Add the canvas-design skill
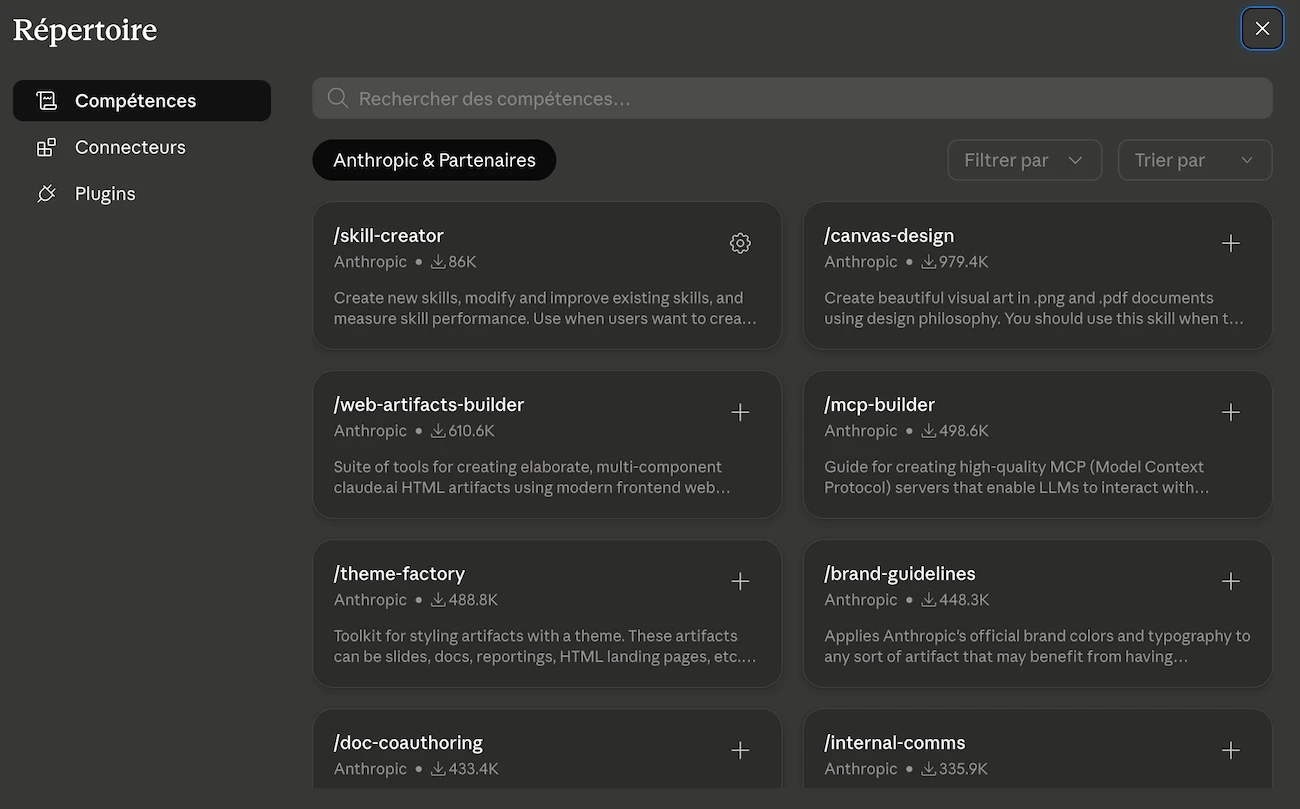The width and height of the screenshot is (1300, 809). point(1231,243)
